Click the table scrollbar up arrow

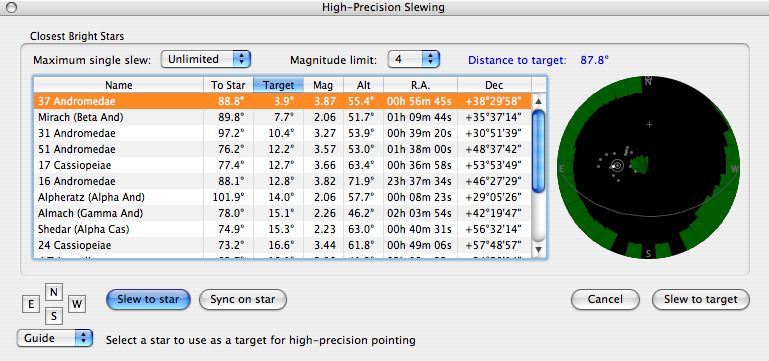538,101
